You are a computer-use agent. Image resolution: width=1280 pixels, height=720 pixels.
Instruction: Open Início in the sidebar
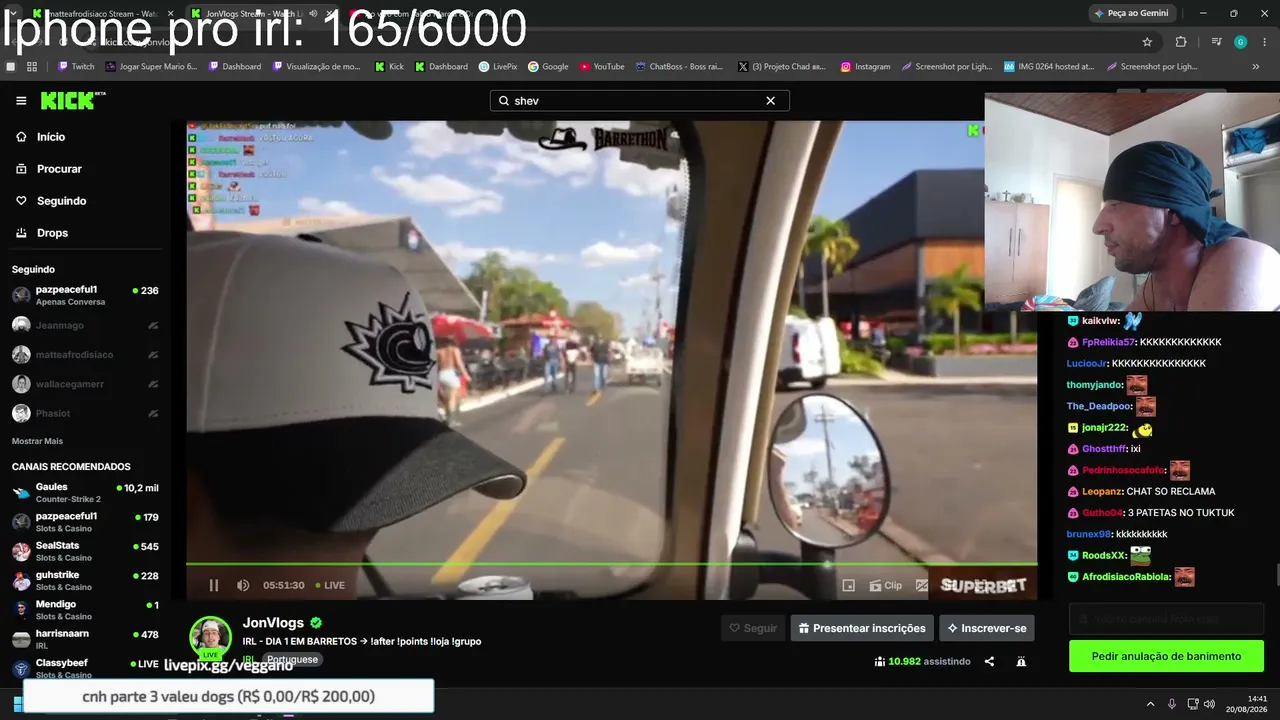tap(41, 137)
